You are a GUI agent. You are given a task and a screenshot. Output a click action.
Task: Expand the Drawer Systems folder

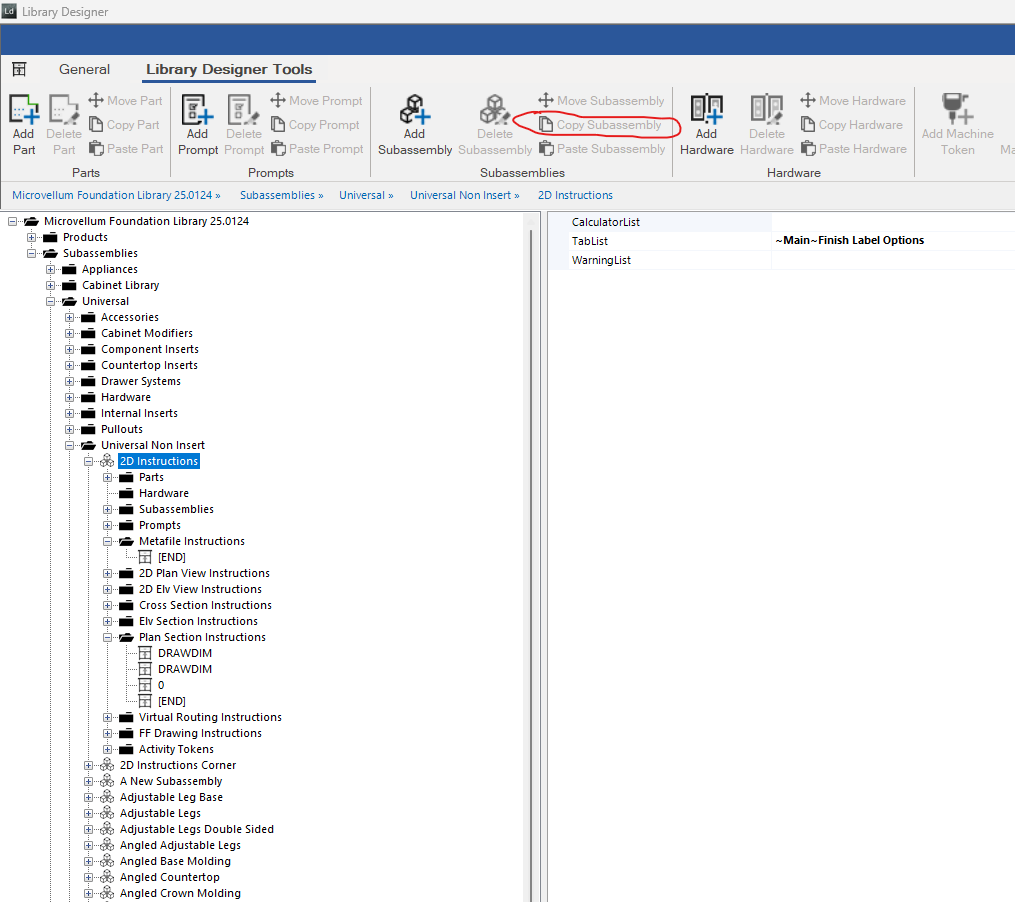point(69,381)
